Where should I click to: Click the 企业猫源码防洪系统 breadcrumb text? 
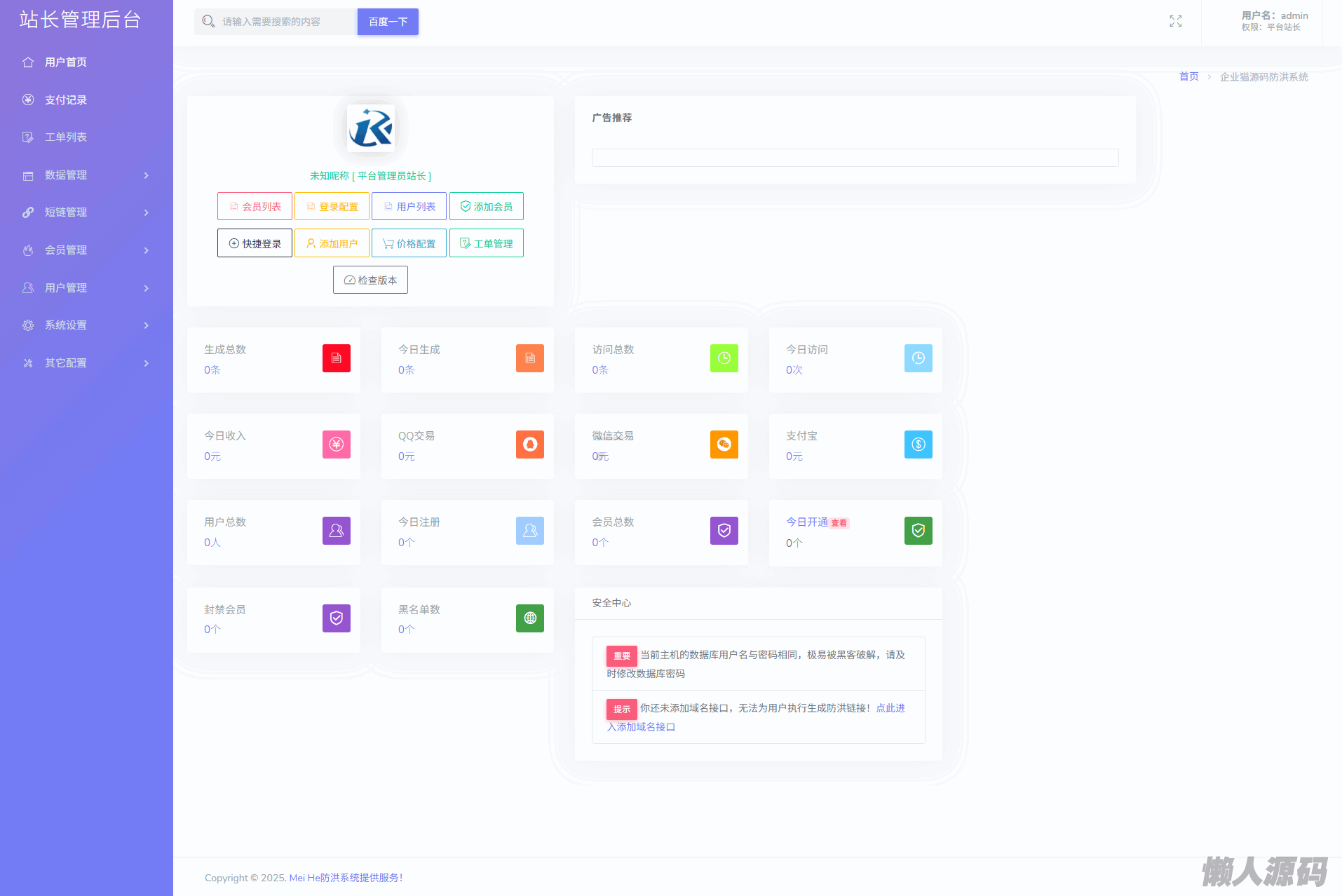1264,76
